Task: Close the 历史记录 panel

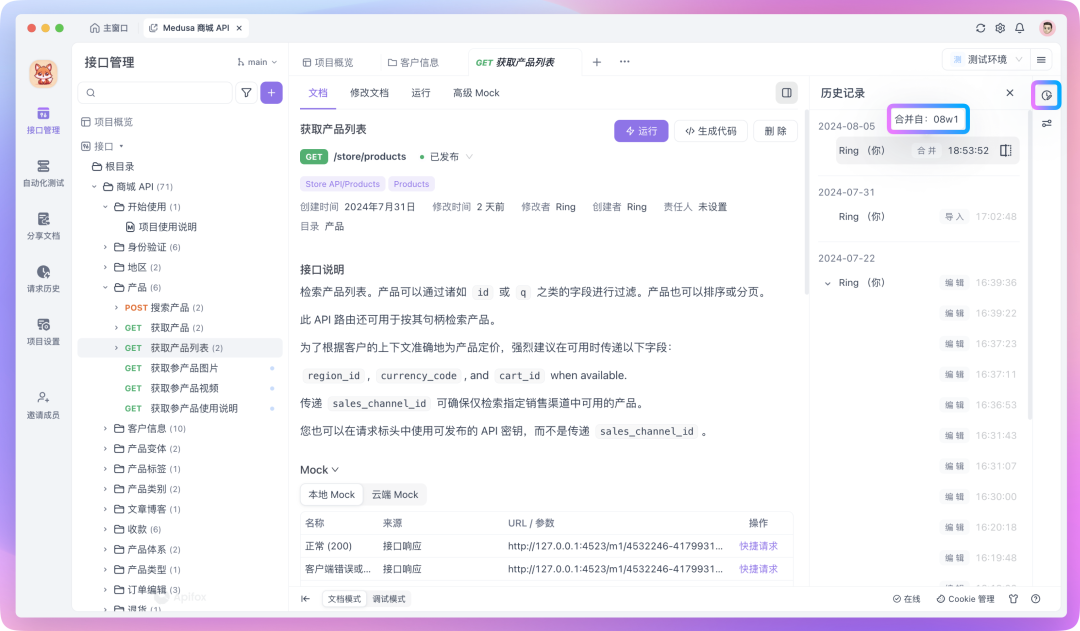Action: (x=1010, y=93)
